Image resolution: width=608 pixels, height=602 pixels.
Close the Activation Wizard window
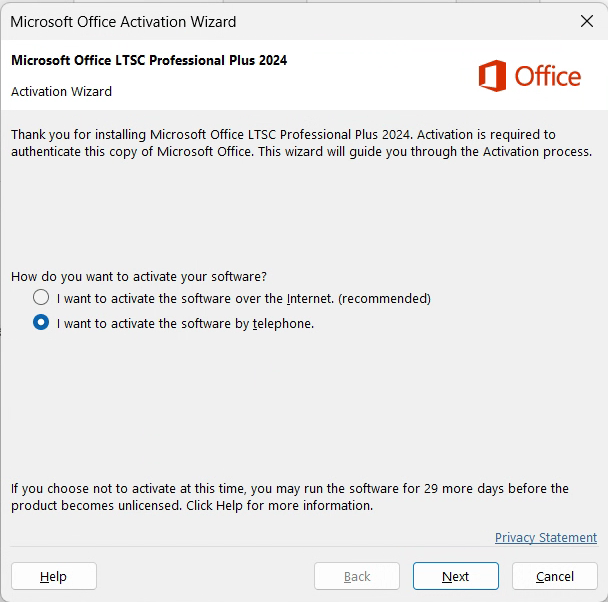pyautogui.click(x=586, y=20)
